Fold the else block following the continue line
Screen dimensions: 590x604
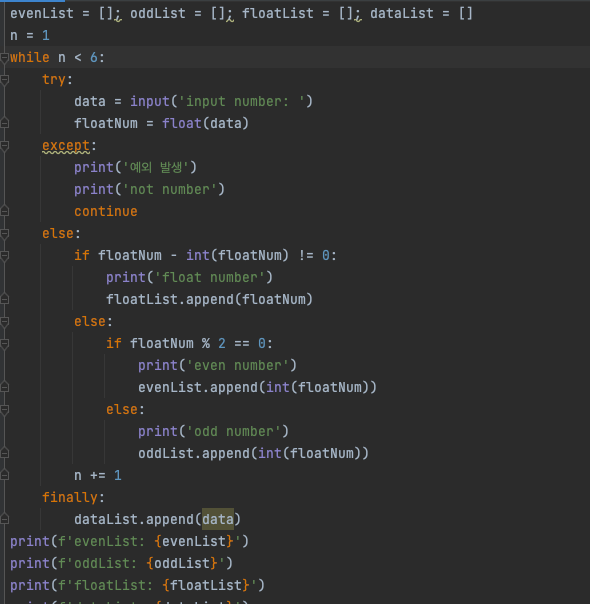4,233
